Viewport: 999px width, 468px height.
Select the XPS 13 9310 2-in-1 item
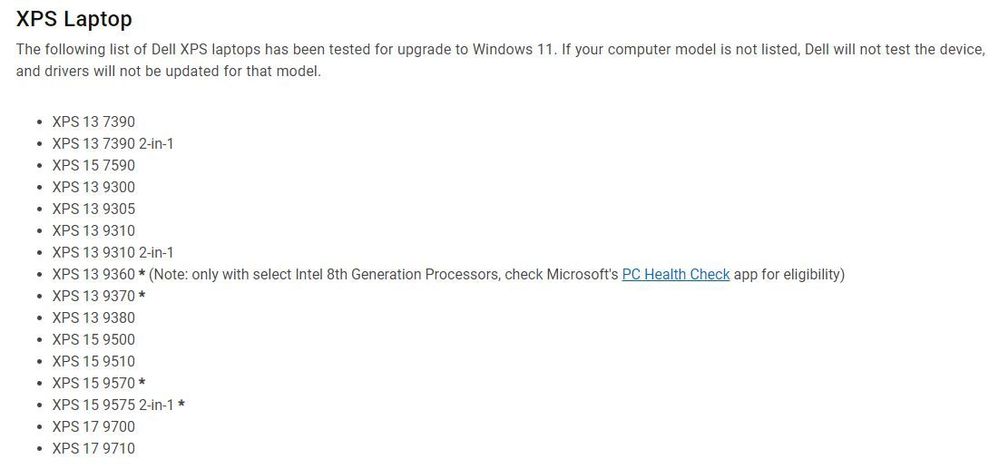[x=113, y=252]
